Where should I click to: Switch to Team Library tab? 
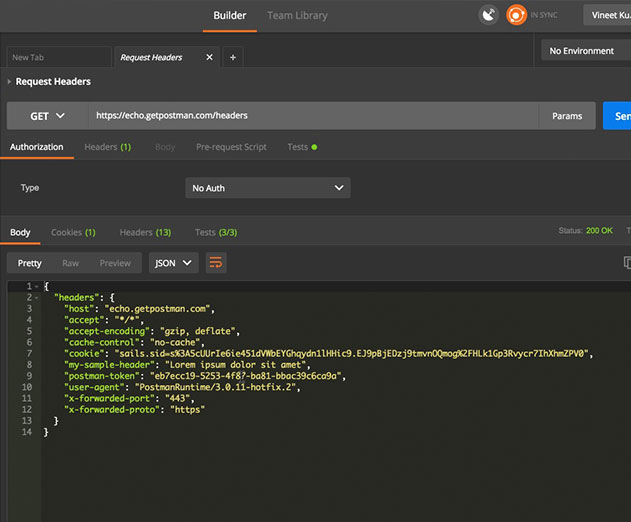[297, 15]
